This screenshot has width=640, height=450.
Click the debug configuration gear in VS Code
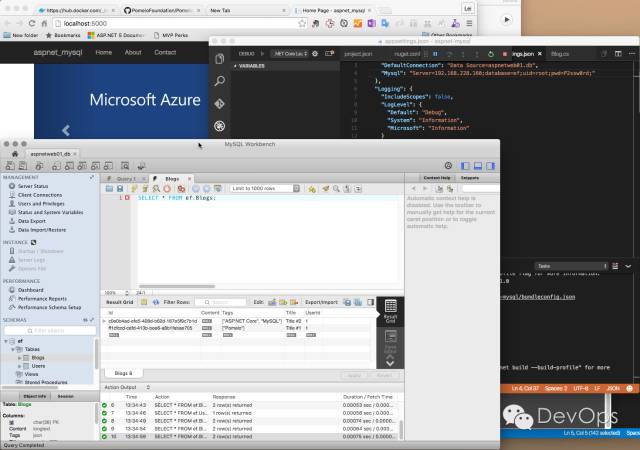click(315, 53)
